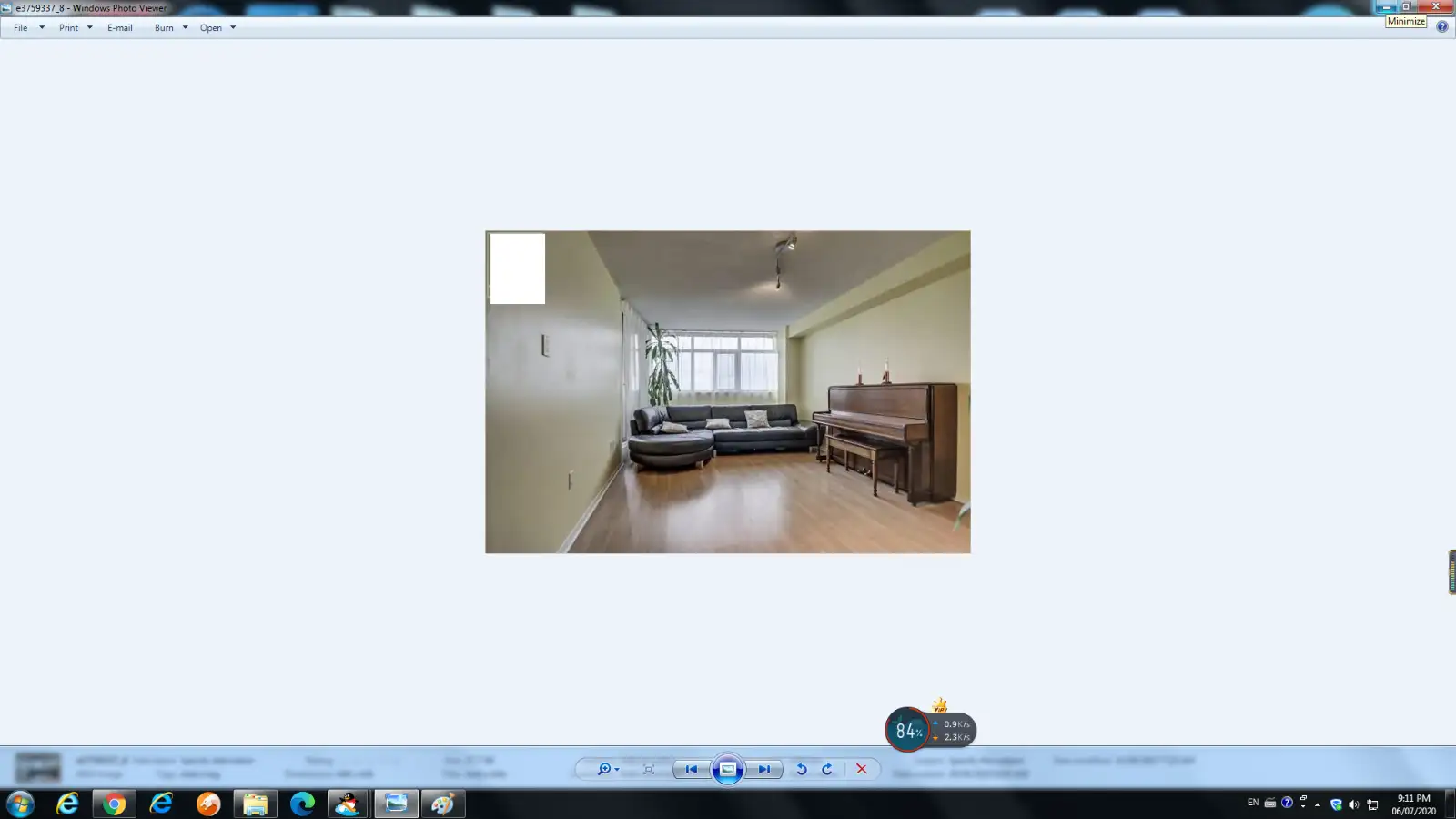Click the security shield tray icon

point(1336,804)
